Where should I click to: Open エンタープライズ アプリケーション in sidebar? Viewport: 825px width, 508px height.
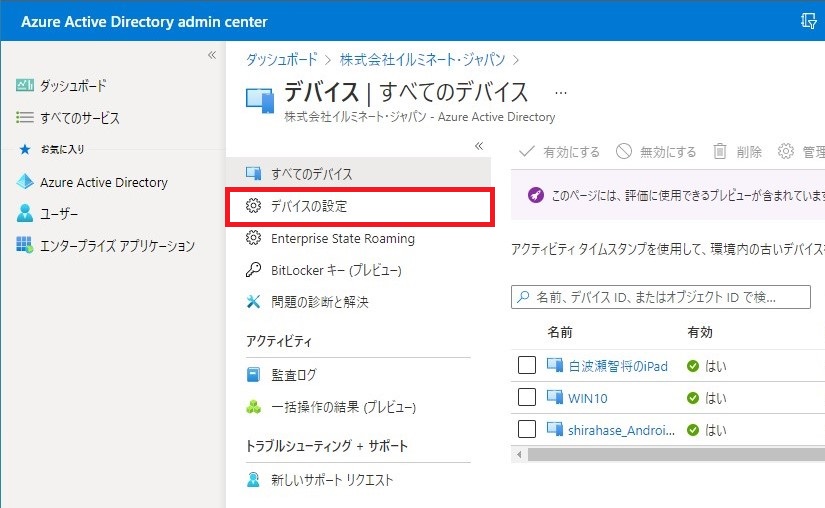click(x=117, y=246)
